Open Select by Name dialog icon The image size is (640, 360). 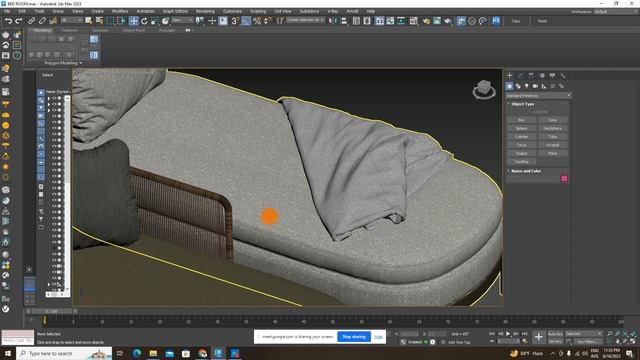click(99, 21)
